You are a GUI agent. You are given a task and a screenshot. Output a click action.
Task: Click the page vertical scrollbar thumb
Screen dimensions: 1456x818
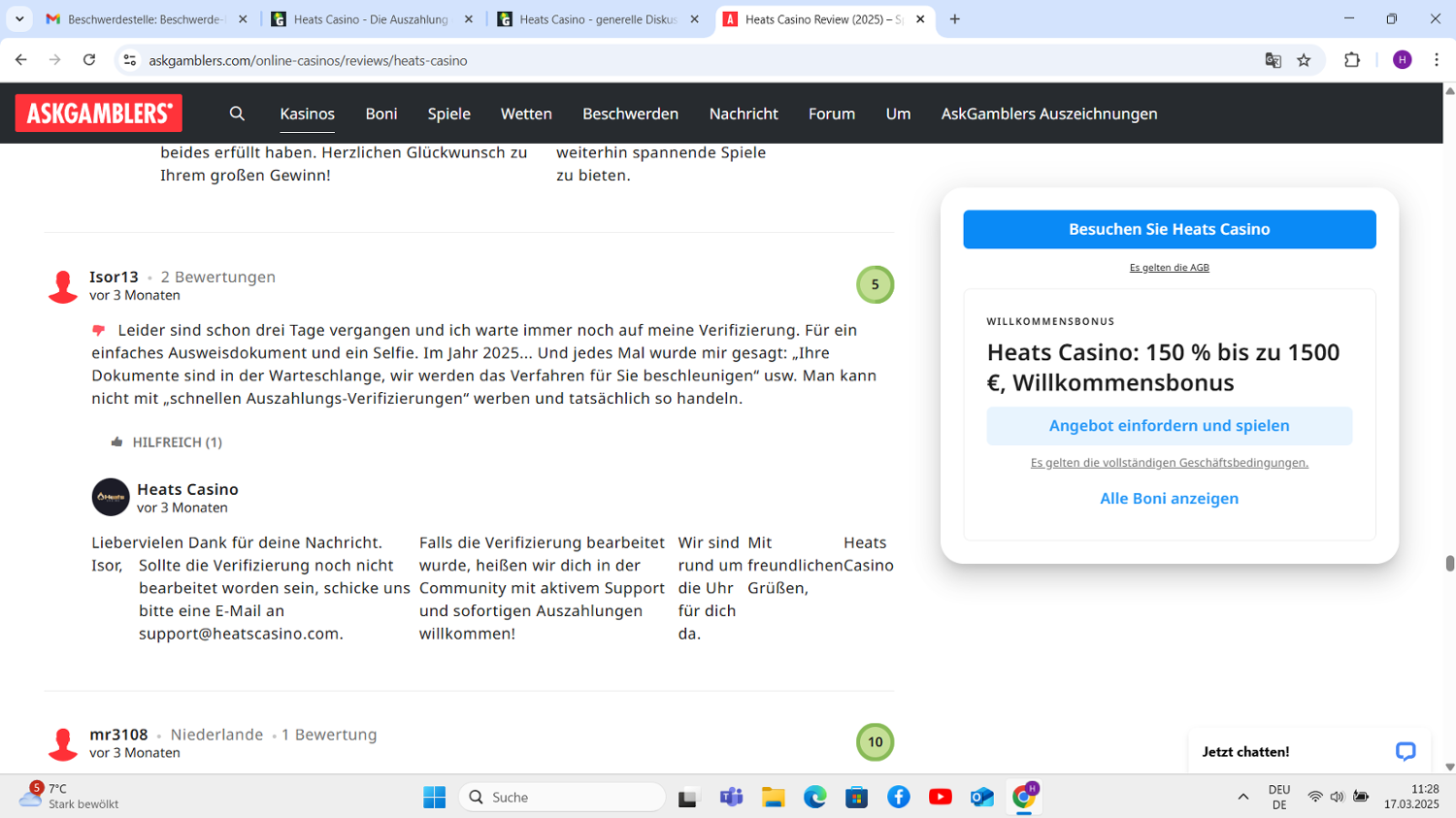[x=1449, y=564]
